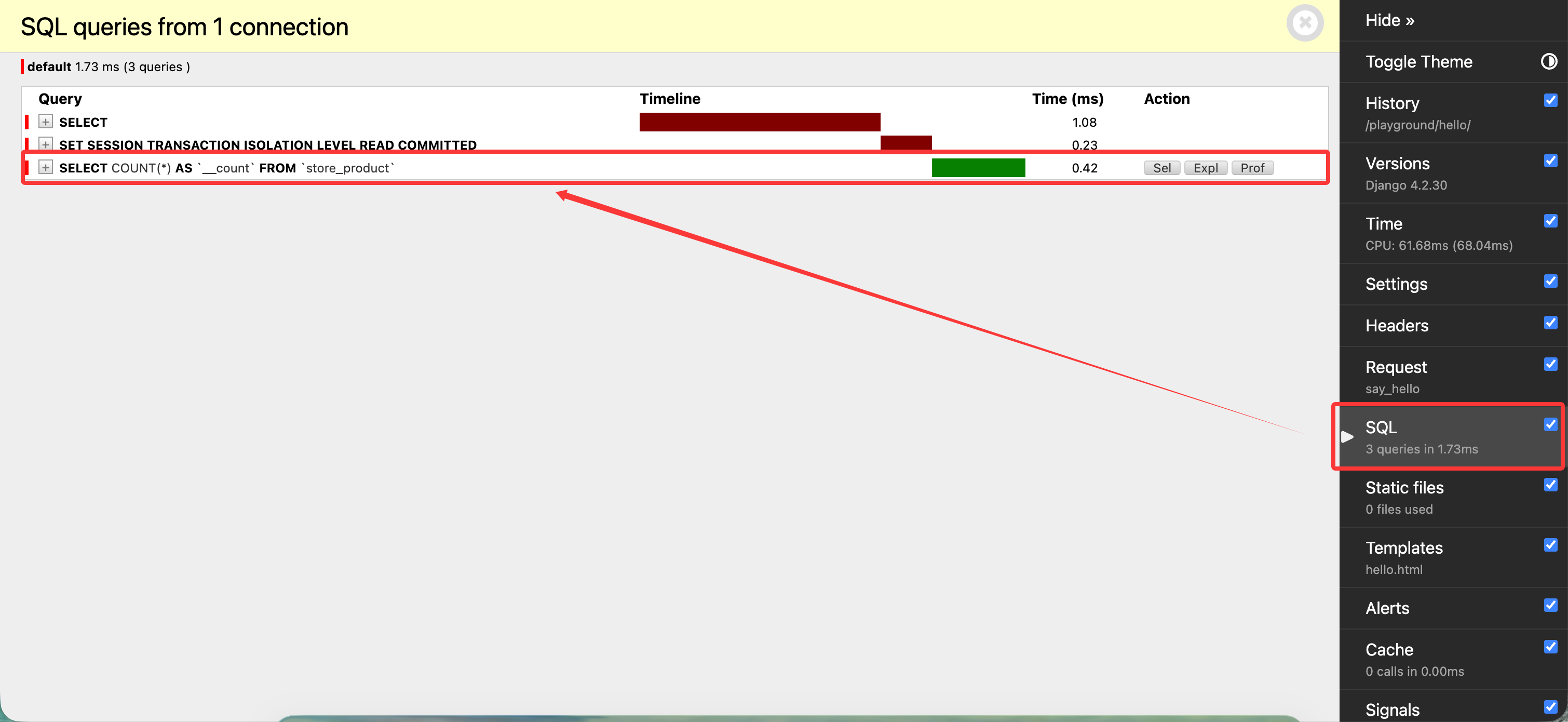Uncheck the Signals panel checkbox
Image resolution: width=1568 pixels, height=722 pixels.
point(1550,706)
